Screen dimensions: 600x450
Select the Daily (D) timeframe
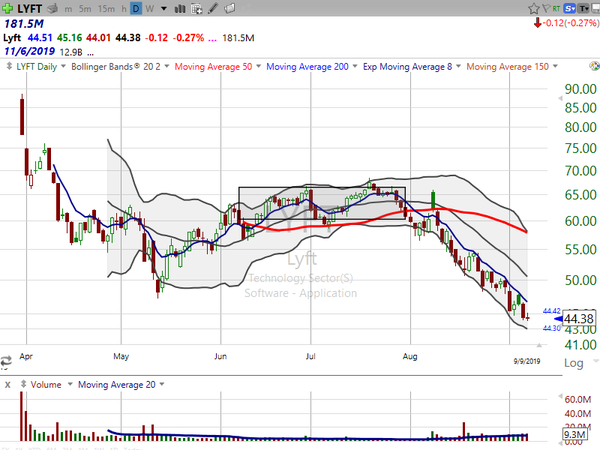pos(137,7)
